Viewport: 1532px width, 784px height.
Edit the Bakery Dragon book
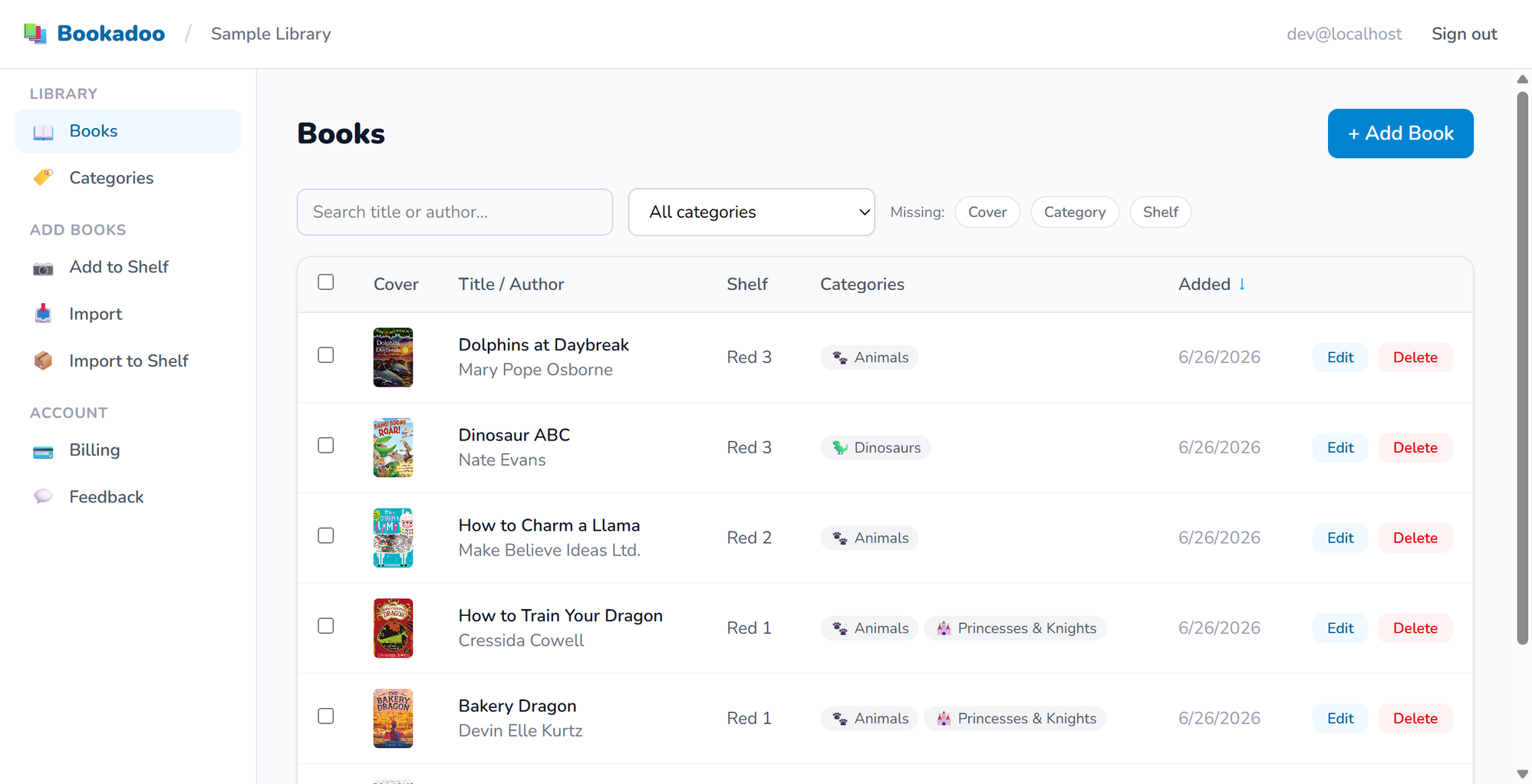[x=1340, y=719]
